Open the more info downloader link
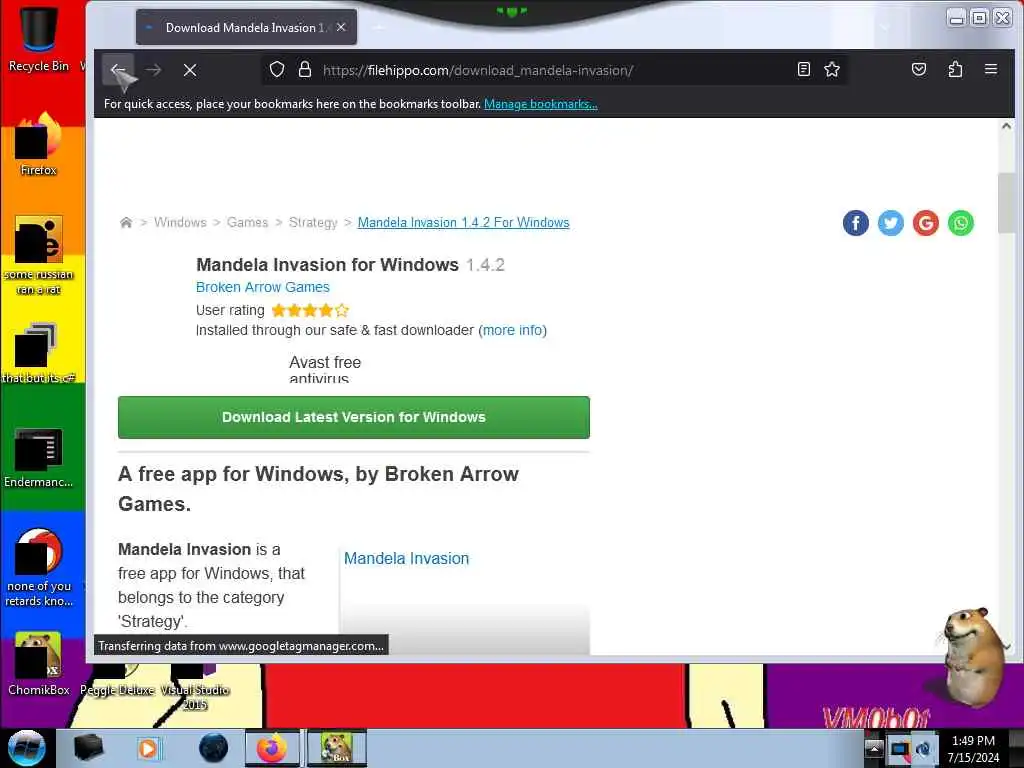Image resolution: width=1024 pixels, height=768 pixels. coord(513,330)
